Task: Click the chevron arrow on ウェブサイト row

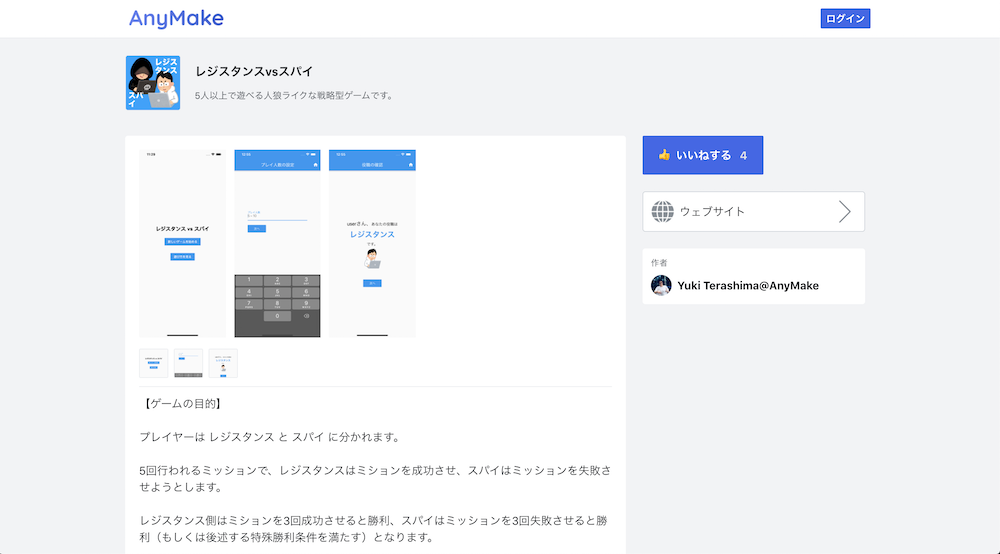Action: [x=844, y=211]
